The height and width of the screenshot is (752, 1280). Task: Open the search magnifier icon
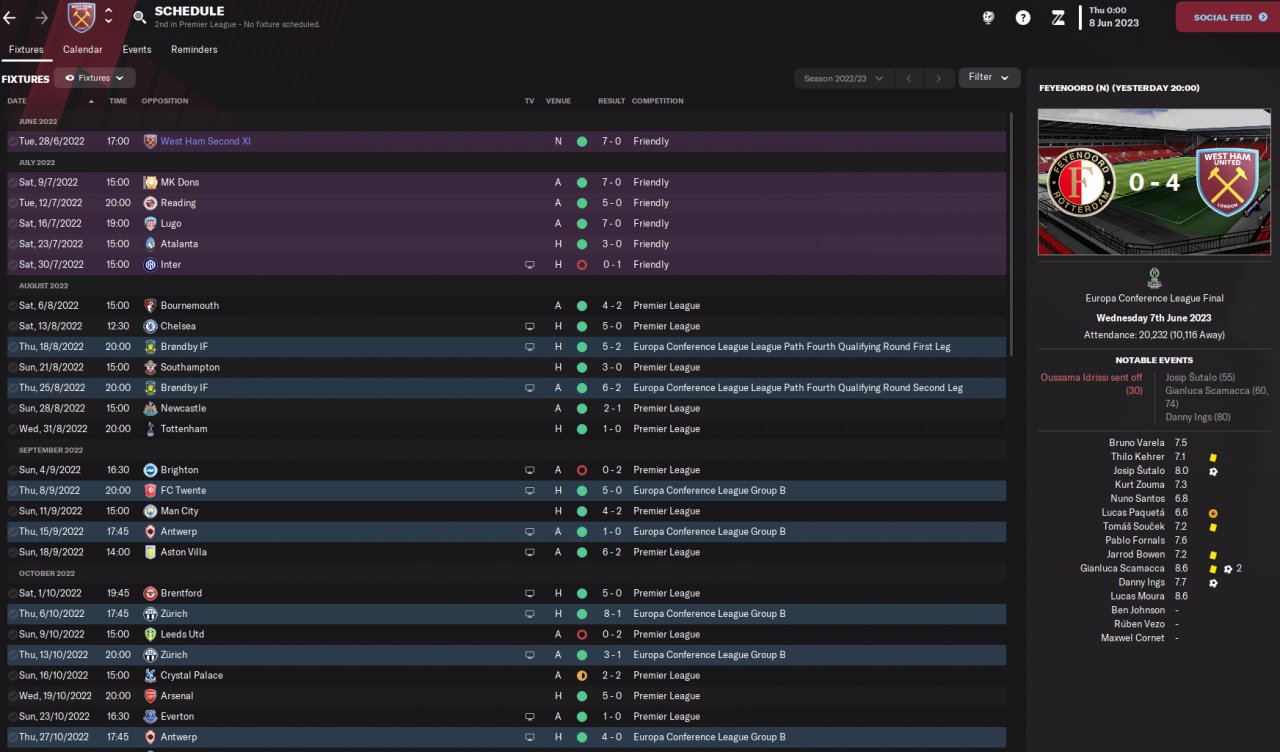coord(139,17)
